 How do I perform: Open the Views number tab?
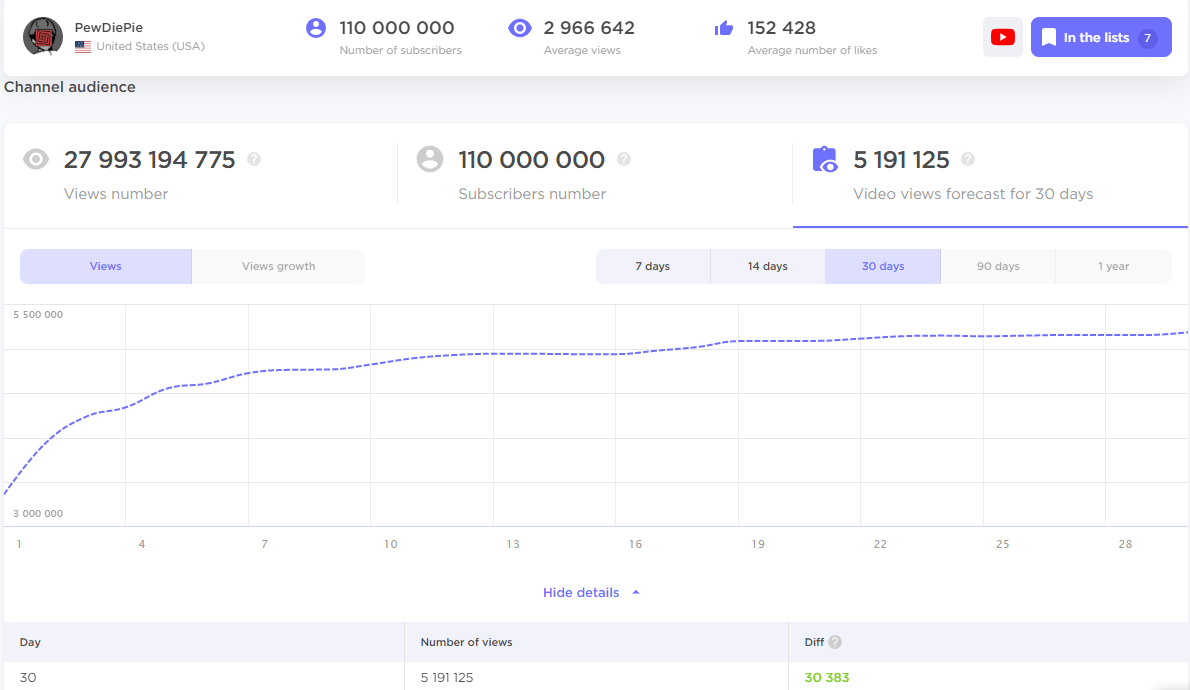200,175
